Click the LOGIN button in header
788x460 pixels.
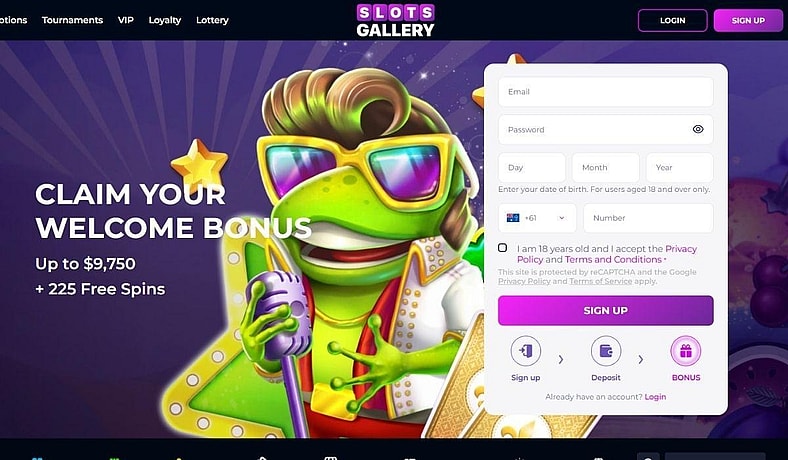[x=672, y=21]
